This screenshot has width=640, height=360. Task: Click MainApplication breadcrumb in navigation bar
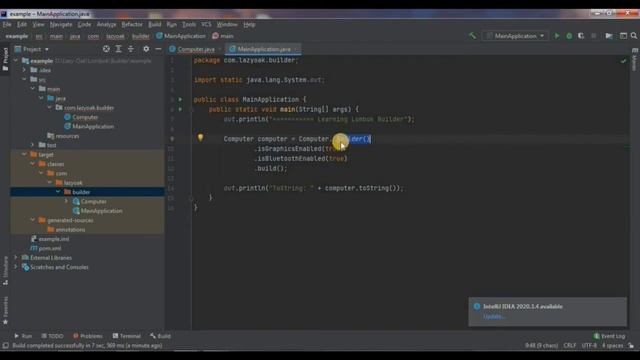point(181,36)
